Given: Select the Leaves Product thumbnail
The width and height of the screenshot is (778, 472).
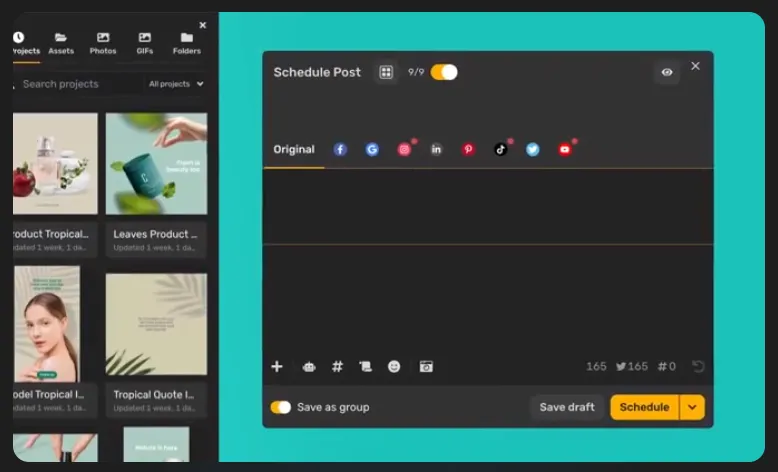Looking at the screenshot, I should tap(156, 163).
